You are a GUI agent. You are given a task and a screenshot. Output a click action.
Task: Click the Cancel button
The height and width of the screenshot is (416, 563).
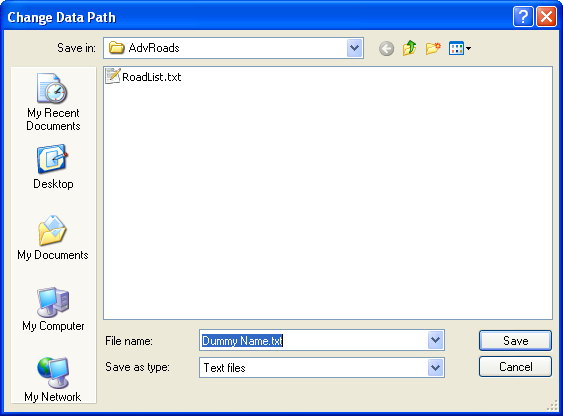coord(515,366)
